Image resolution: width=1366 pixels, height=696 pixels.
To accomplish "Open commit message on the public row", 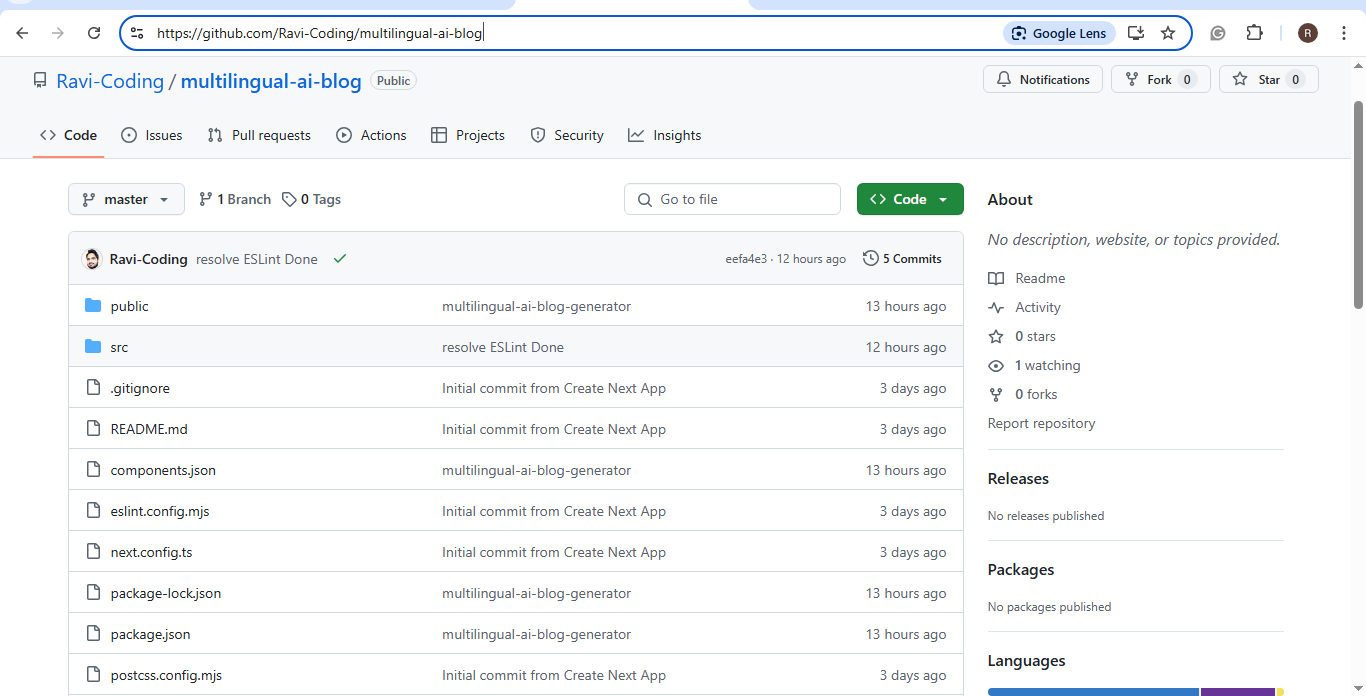I will point(537,306).
